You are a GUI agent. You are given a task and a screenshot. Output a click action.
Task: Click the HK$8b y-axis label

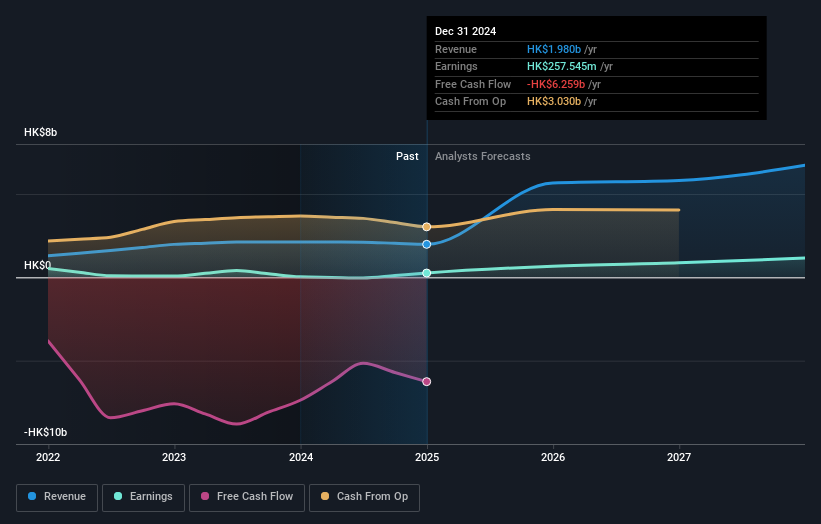point(40,132)
